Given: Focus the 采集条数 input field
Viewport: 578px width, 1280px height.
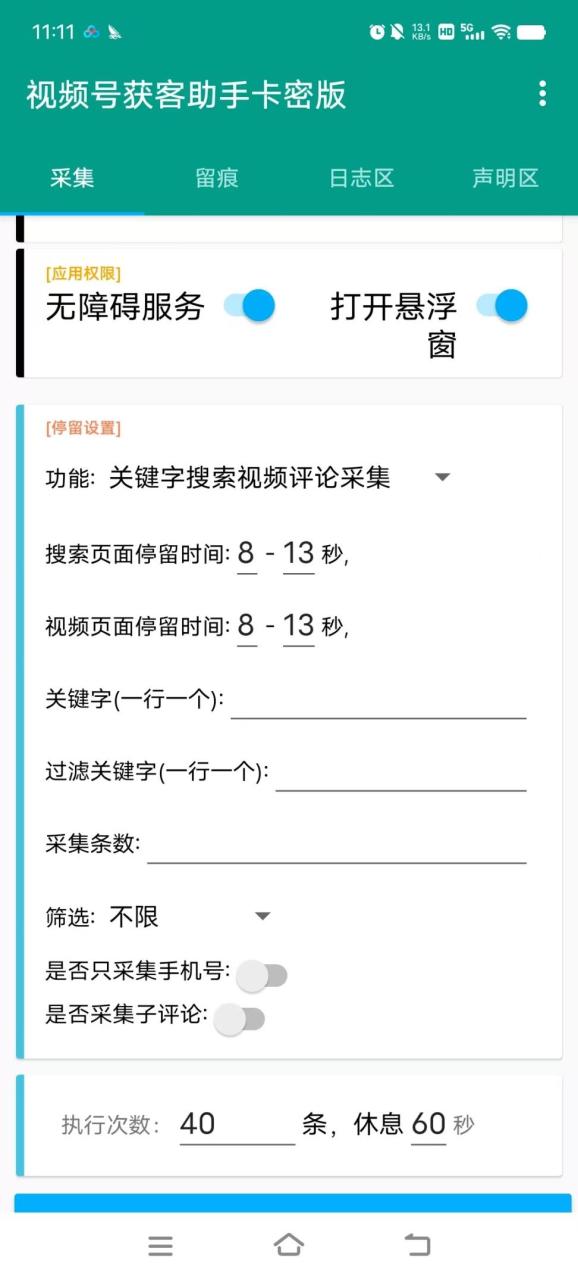Looking at the screenshot, I should [337, 844].
